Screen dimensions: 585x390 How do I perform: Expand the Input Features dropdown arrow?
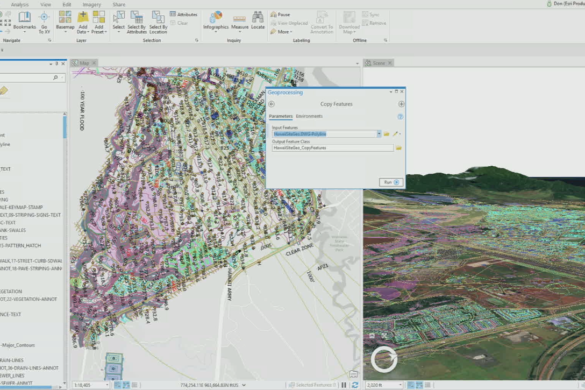(x=379, y=134)
